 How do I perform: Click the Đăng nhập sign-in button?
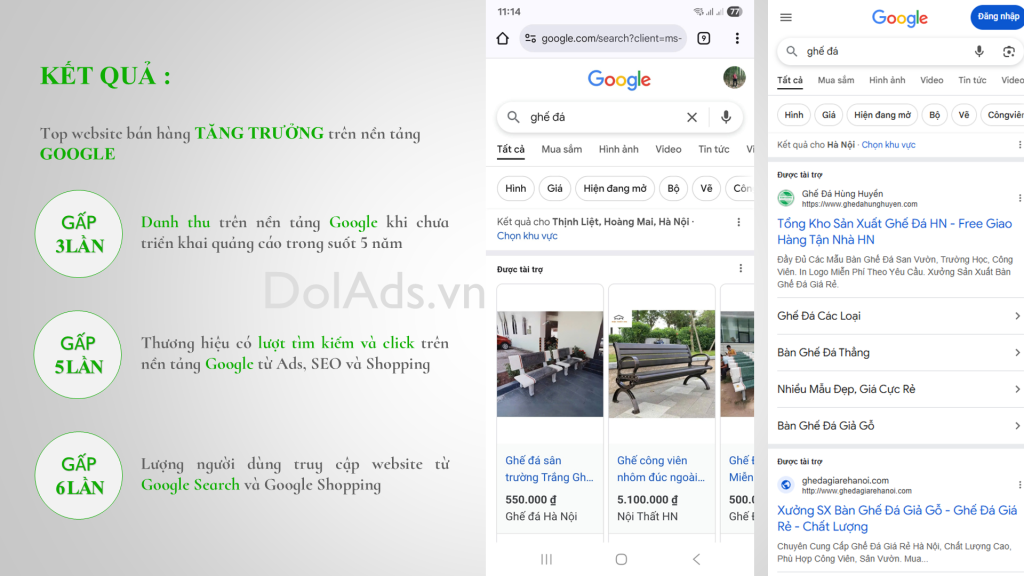[997, 17]
